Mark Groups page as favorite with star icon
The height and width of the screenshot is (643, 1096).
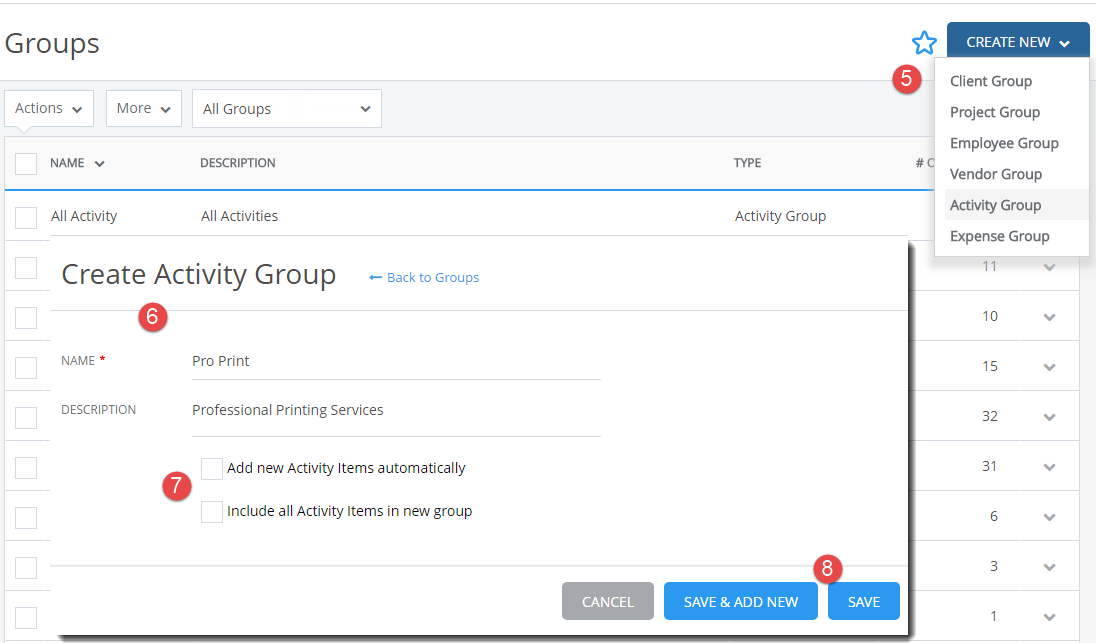(x=924, y=43)
